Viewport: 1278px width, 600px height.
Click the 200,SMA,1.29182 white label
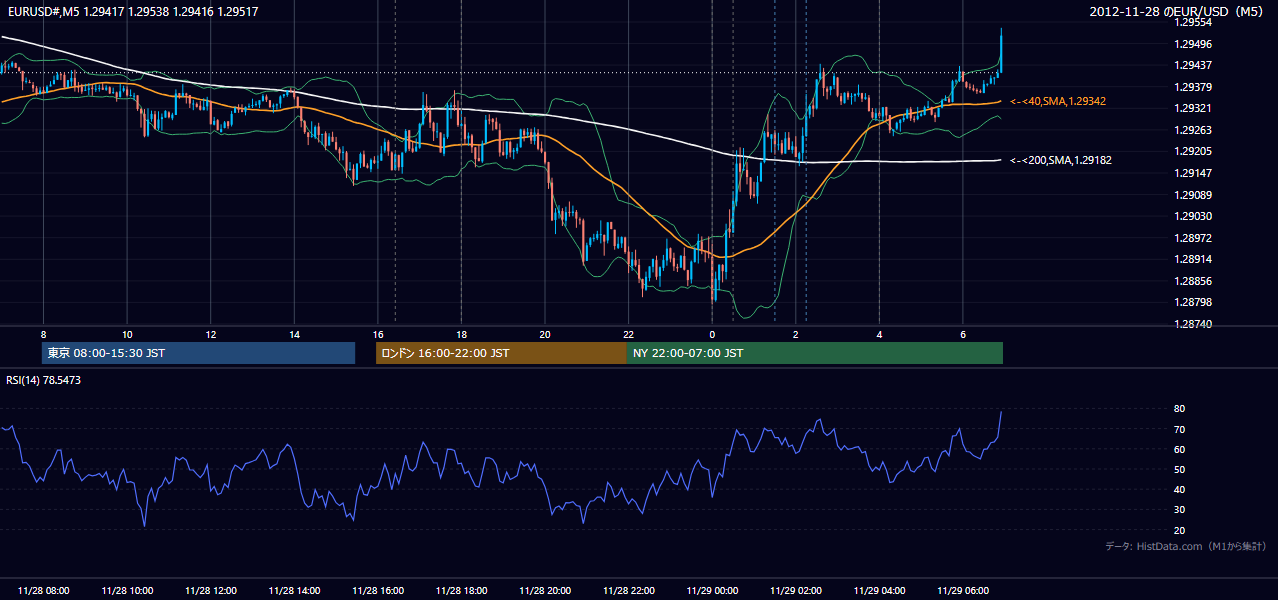point(1061,160)
